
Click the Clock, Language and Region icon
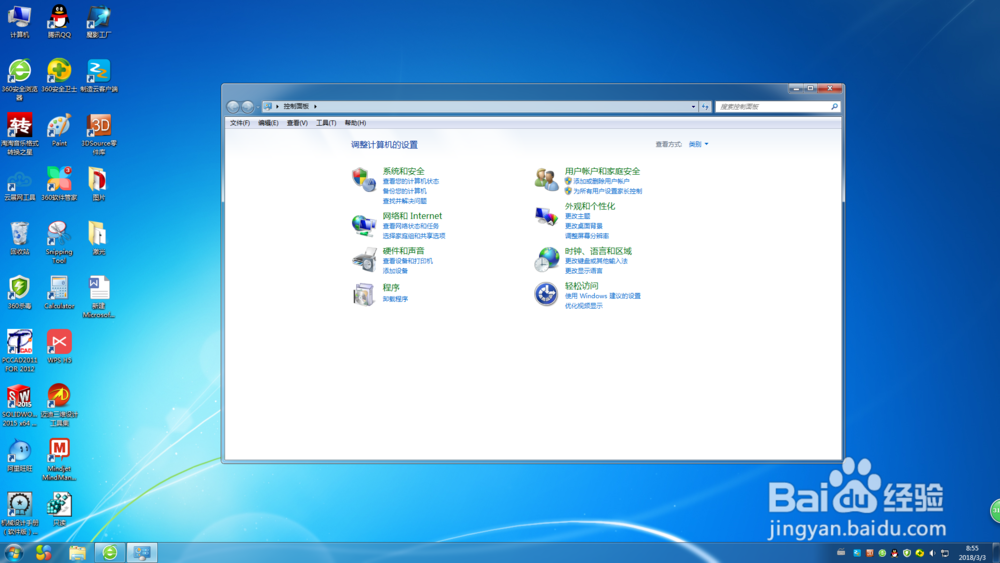tap(547, 260)
